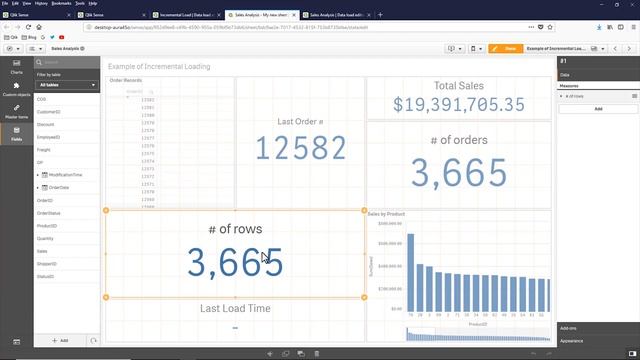Open the browser library icon
Screen dimensions: 640x360
tap(610, 27)
